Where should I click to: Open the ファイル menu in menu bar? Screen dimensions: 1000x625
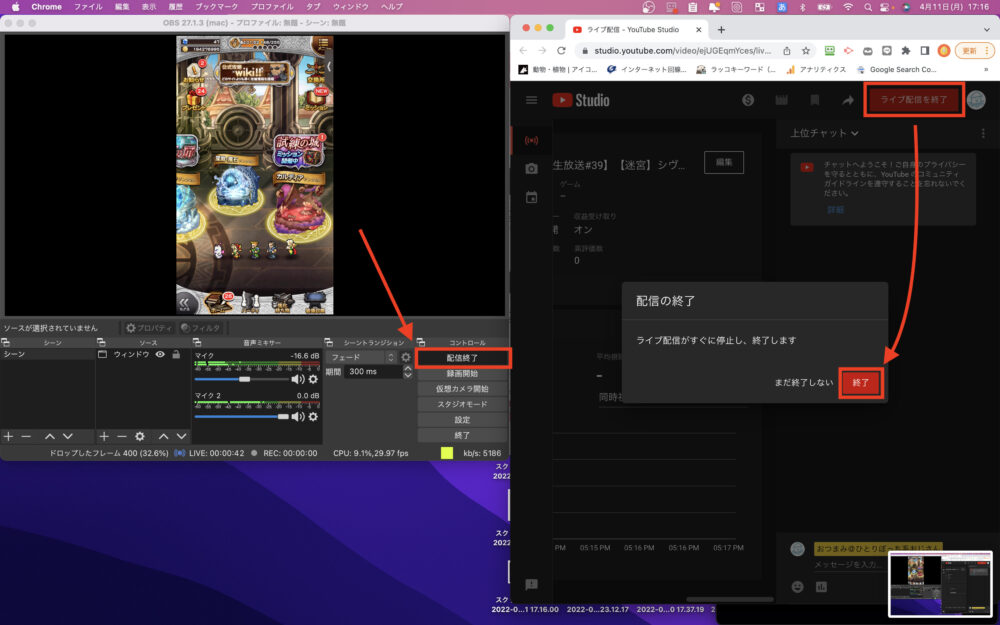point(88,7)
